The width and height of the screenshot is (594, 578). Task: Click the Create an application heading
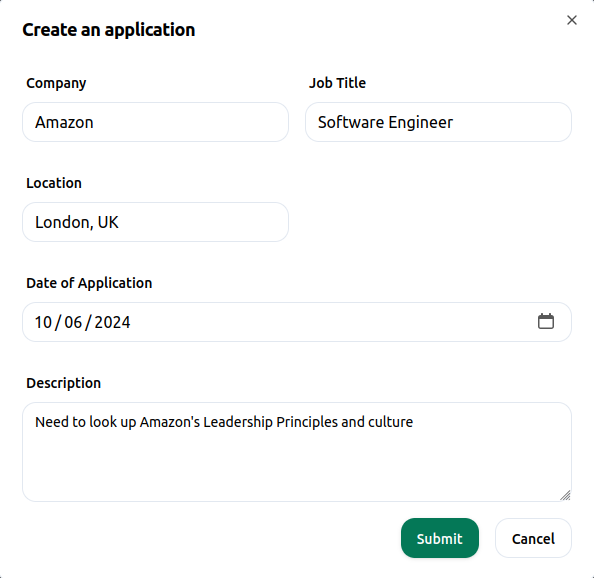coord(109,30)
